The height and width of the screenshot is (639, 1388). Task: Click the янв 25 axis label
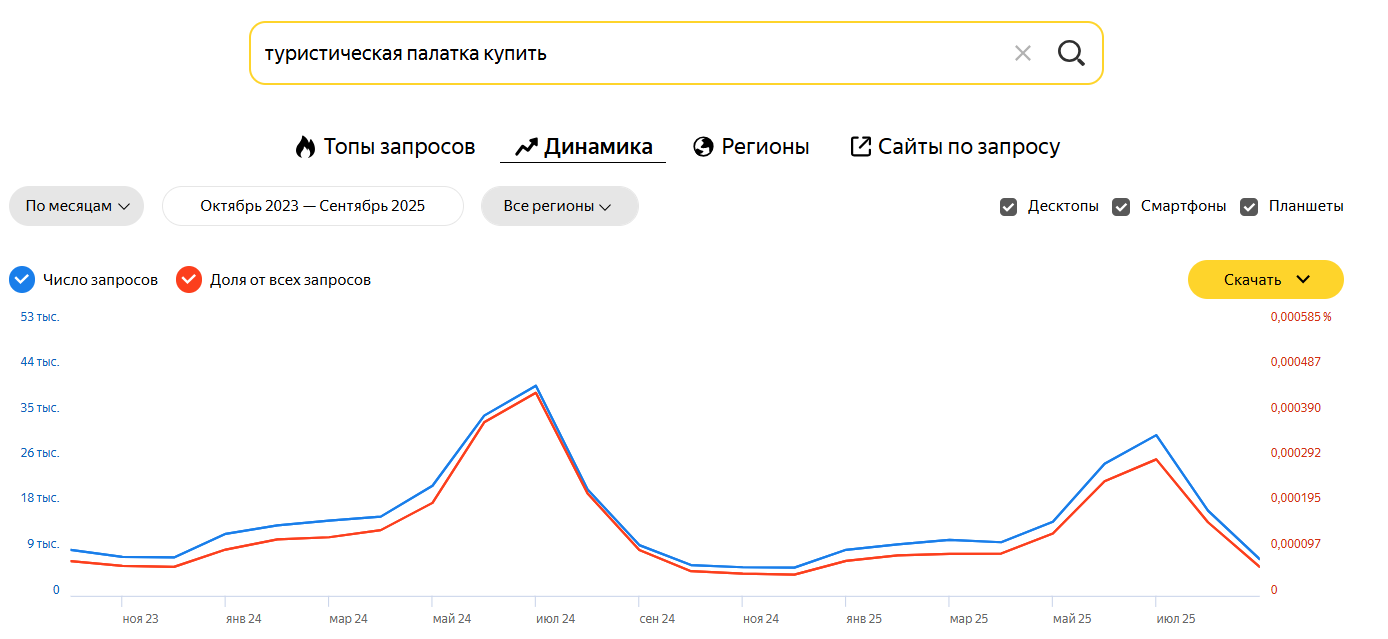coord(864,619)
